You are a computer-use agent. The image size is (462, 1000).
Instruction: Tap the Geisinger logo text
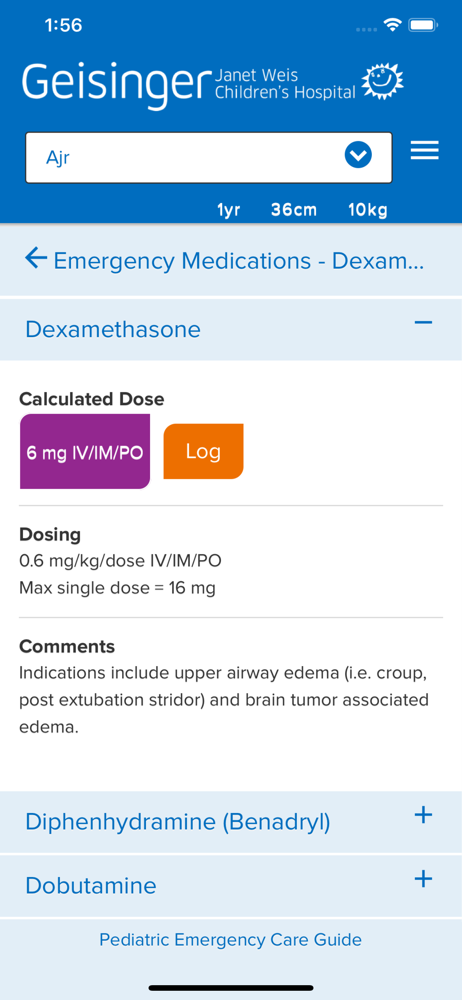(x=116, y=85)
